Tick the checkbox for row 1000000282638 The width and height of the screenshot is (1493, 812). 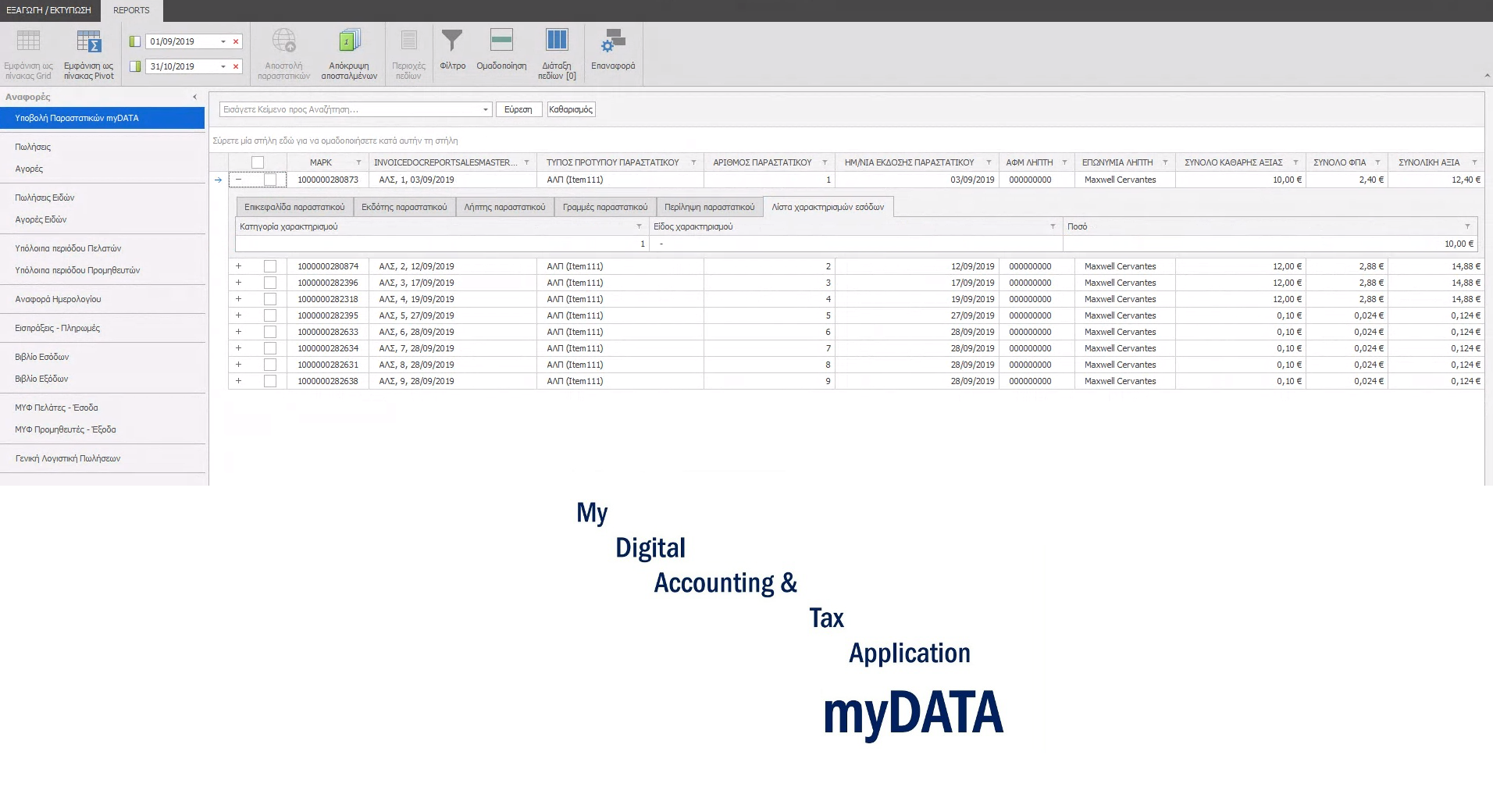pyautogui.click(x=270, y=381)
